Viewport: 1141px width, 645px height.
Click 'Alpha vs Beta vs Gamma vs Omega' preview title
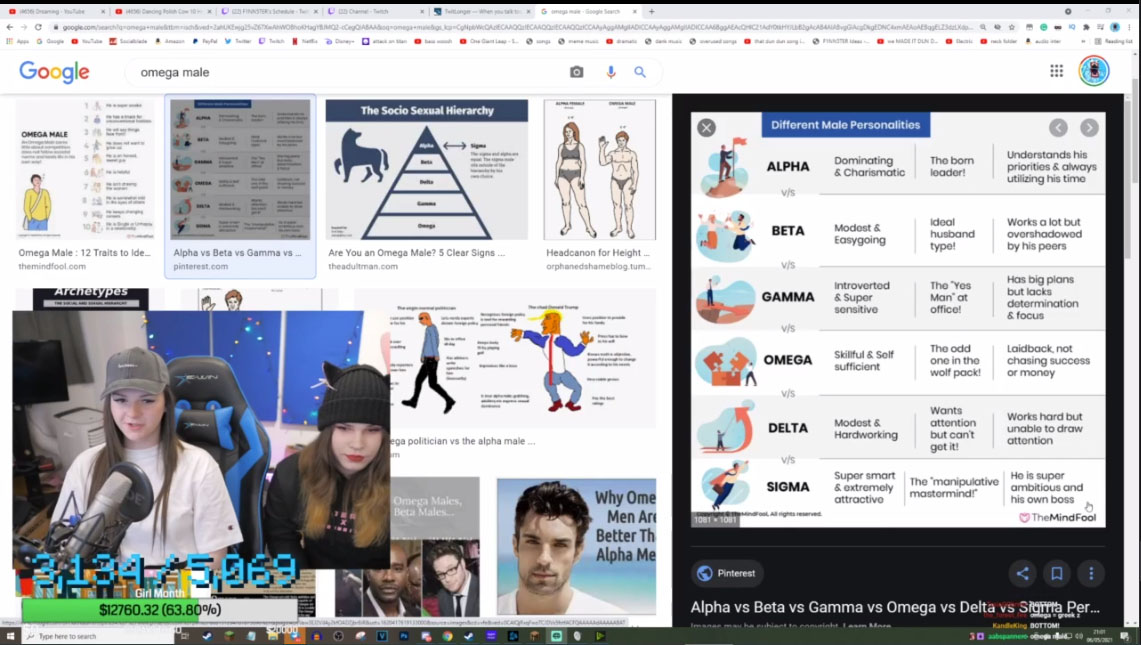pyautogui.click(x=895, y=607)
